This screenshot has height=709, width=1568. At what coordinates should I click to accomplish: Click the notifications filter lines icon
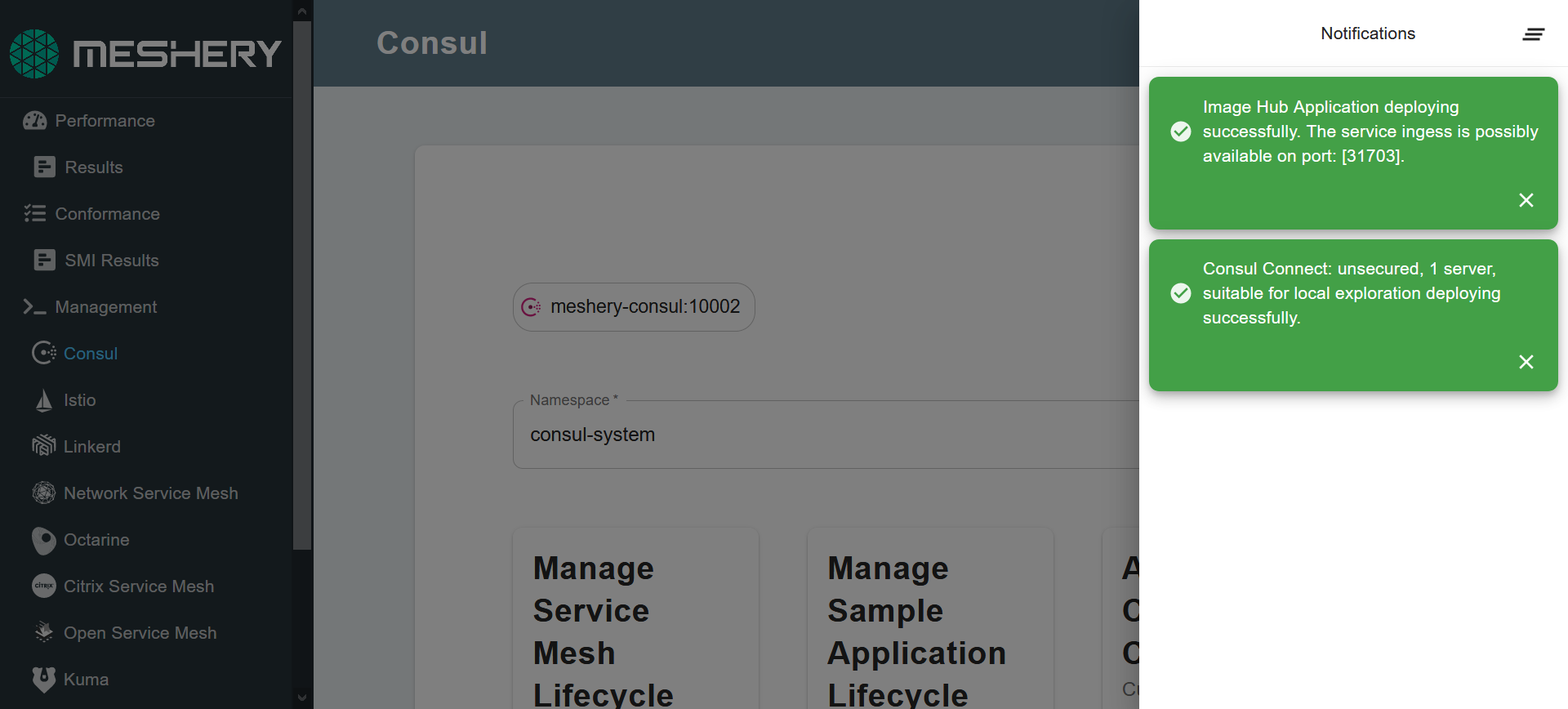click(x=1533, y=34)
